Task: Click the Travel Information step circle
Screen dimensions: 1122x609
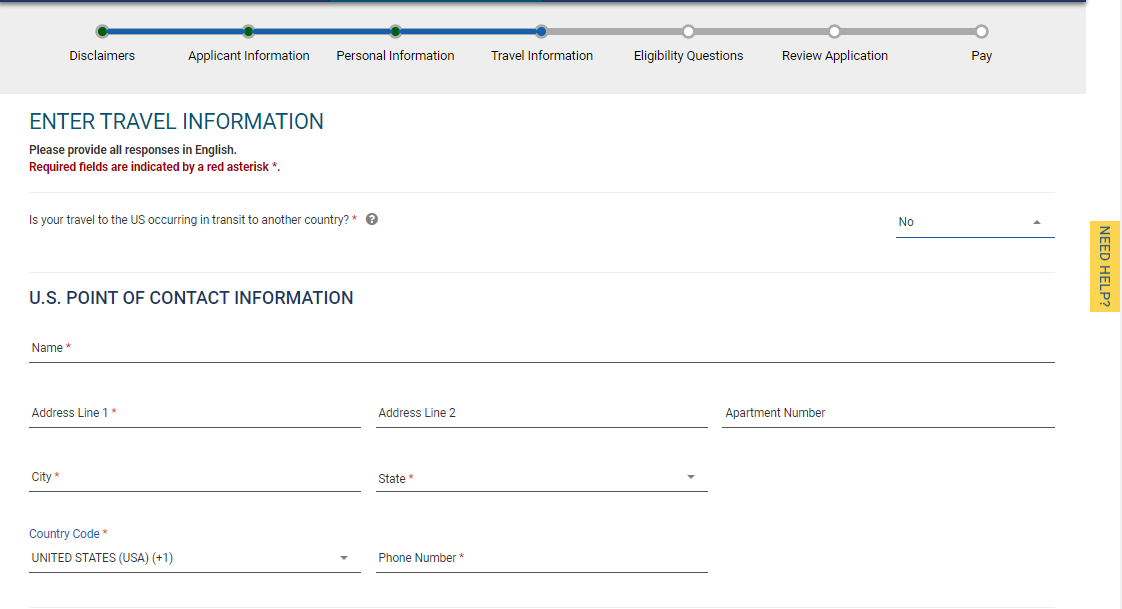Action: click(541, 32)
